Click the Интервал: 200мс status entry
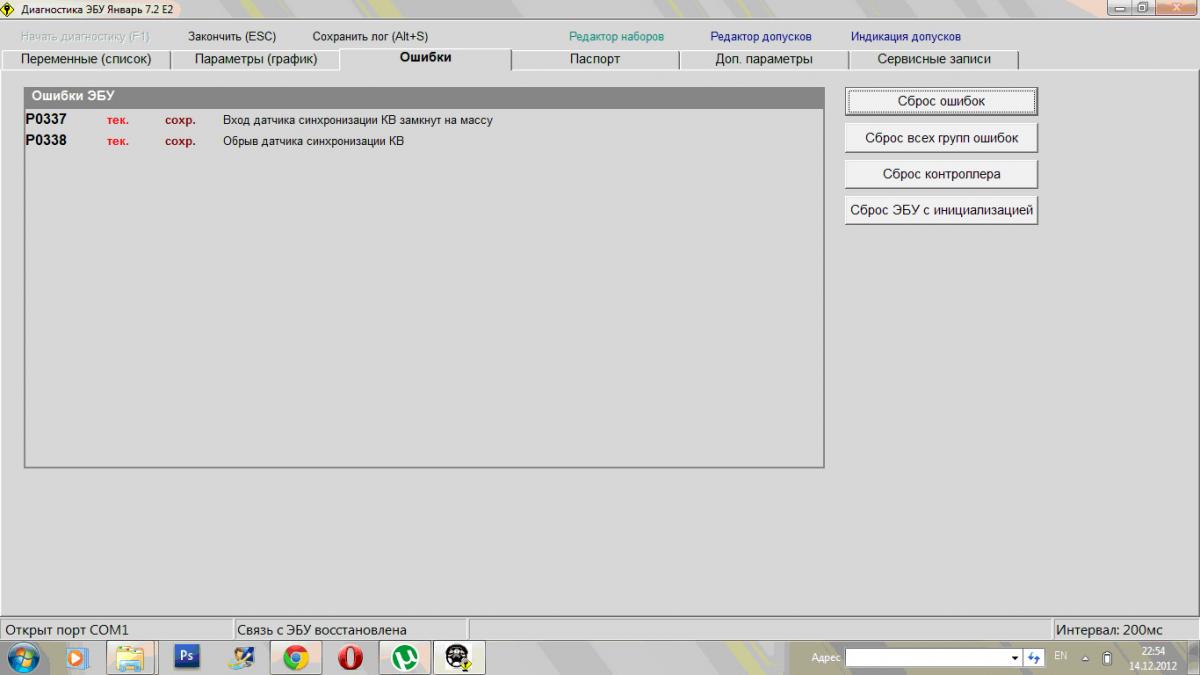 (1109, 630)
